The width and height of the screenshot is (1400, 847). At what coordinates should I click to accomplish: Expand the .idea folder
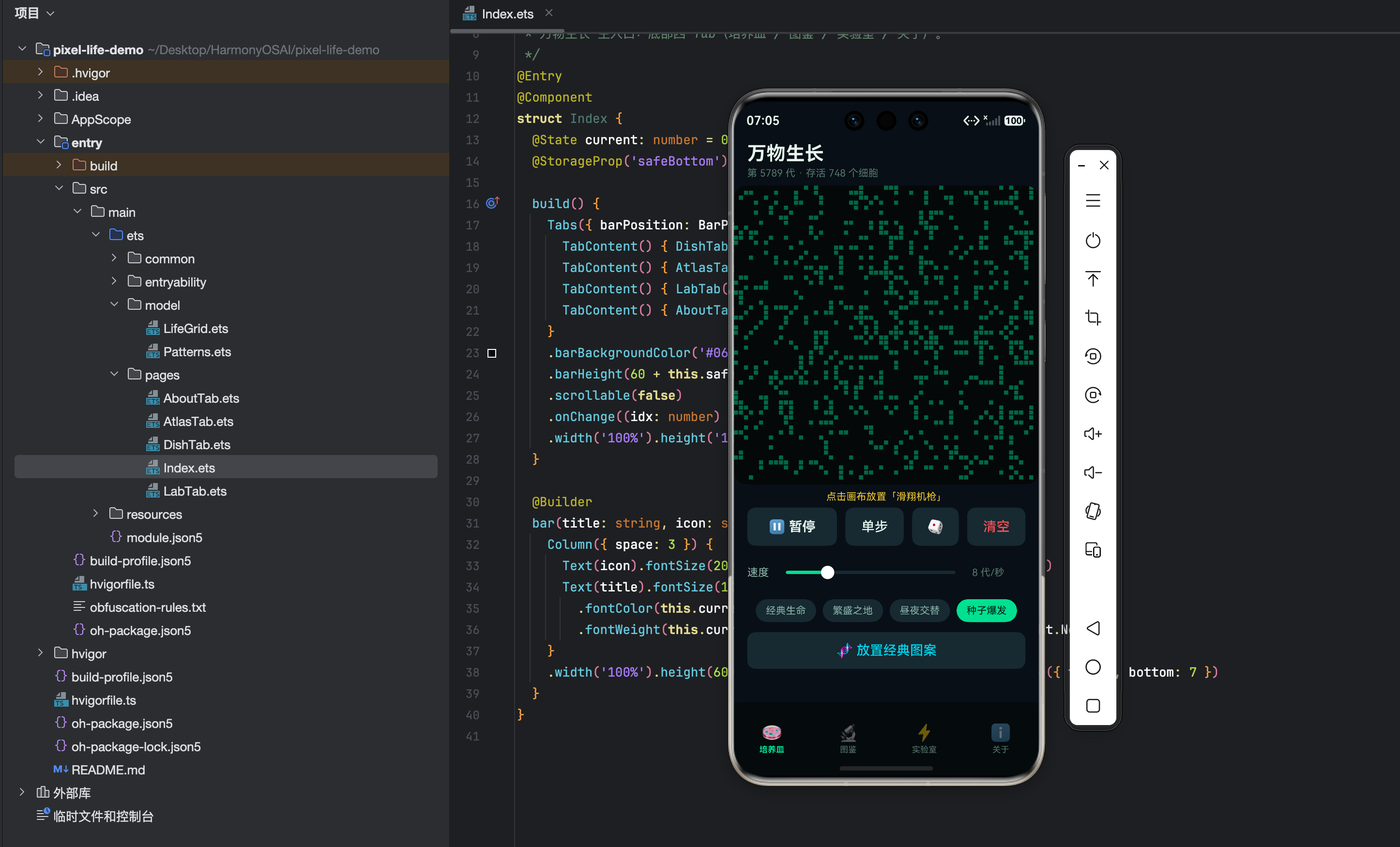[40, 96]
